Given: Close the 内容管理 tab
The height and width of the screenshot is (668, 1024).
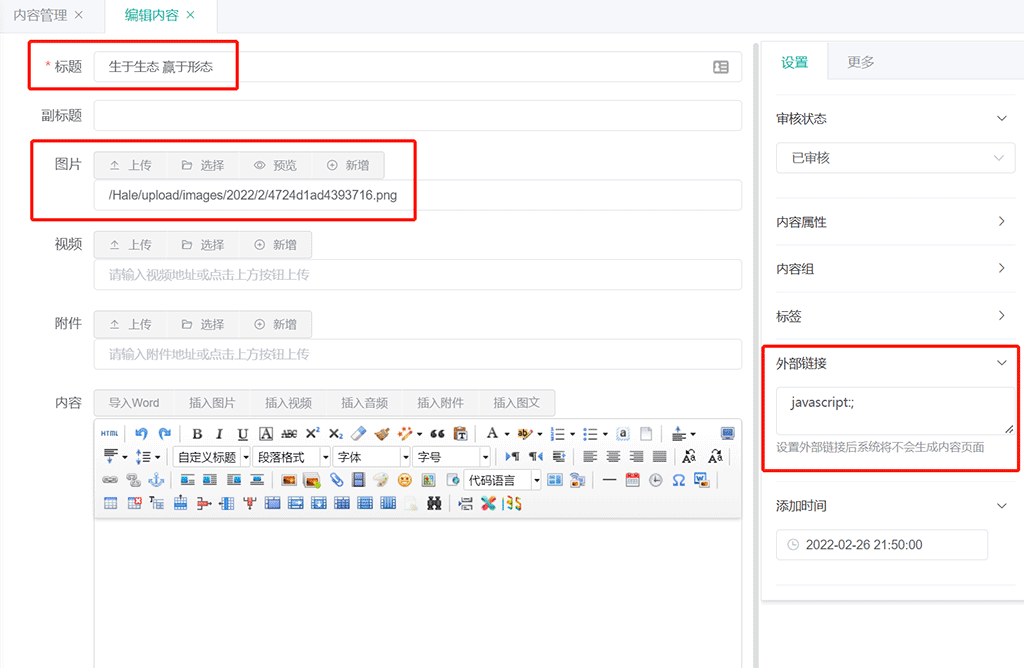Looking at the screenshot, I should [79, 15].
